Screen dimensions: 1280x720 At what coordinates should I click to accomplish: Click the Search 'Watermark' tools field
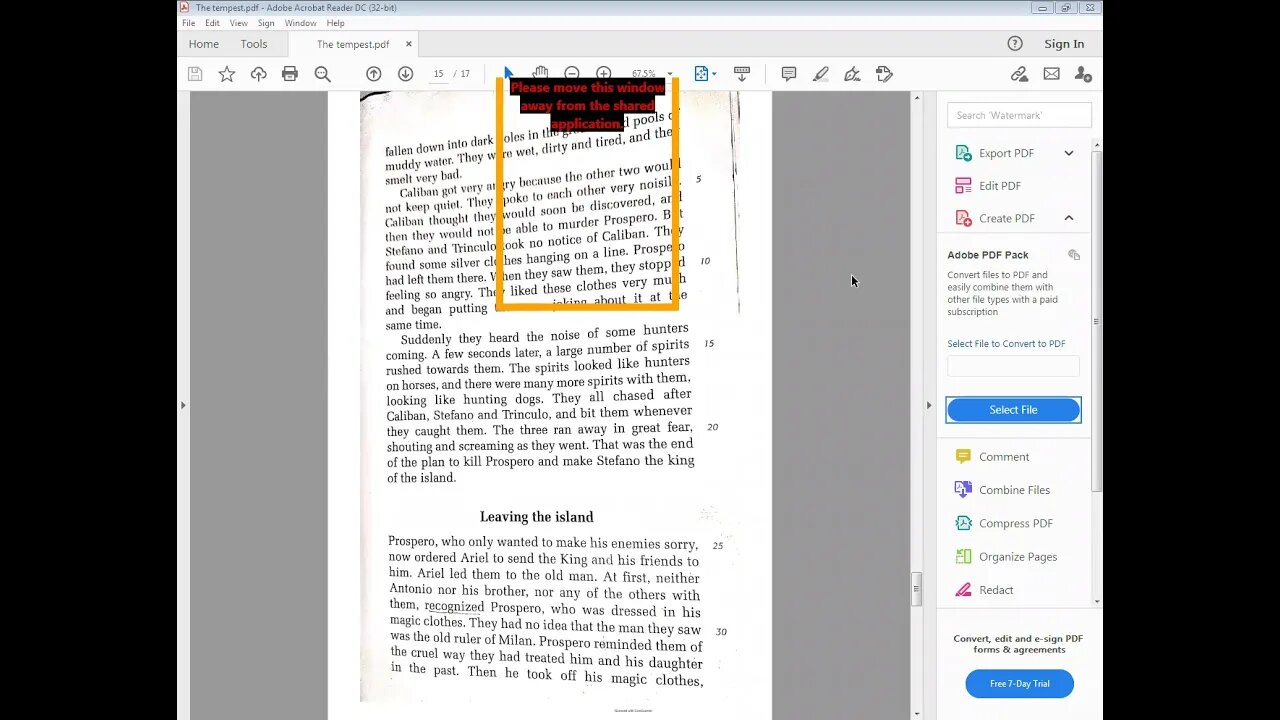tap(1019, 115)
